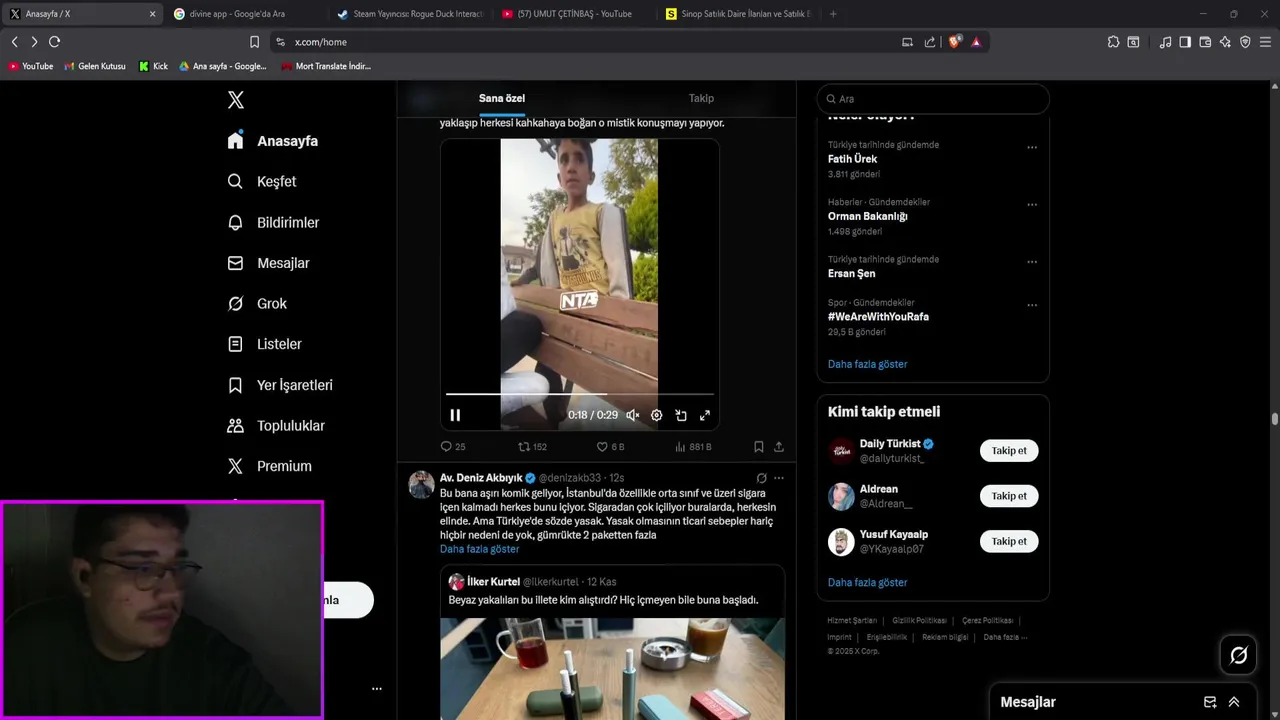Expand tweet with Daha fazla göster
1280x720 pixels.
[480, 549]
